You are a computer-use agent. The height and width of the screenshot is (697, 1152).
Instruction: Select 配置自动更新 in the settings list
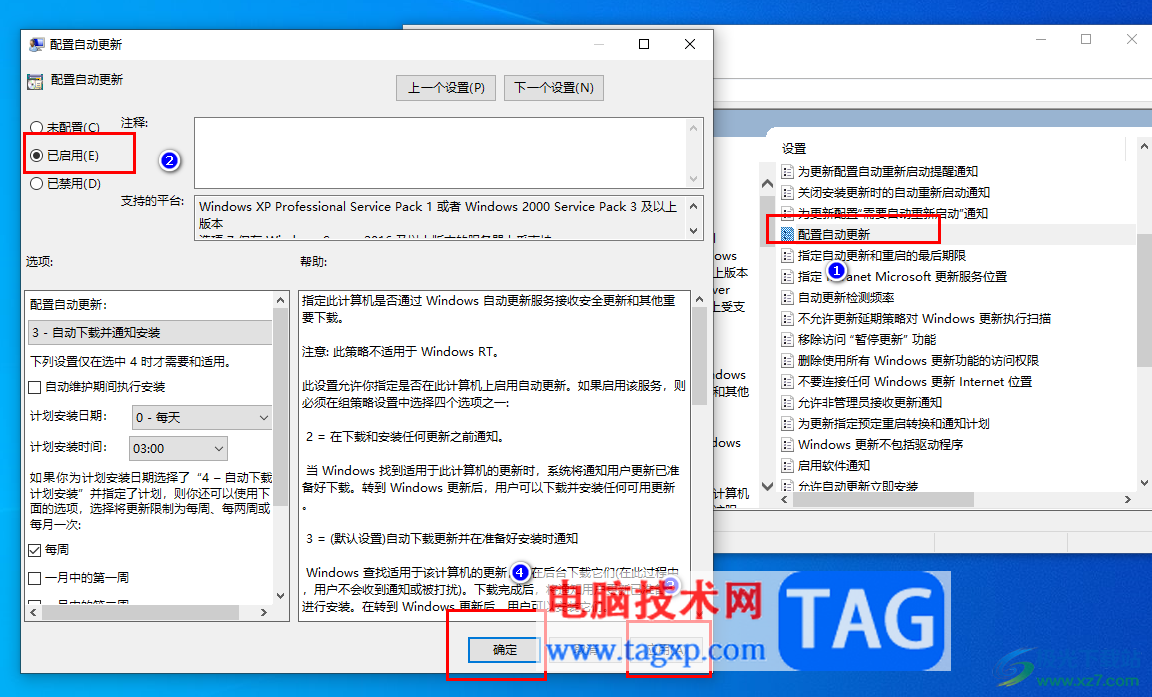(x=834, y=234)
